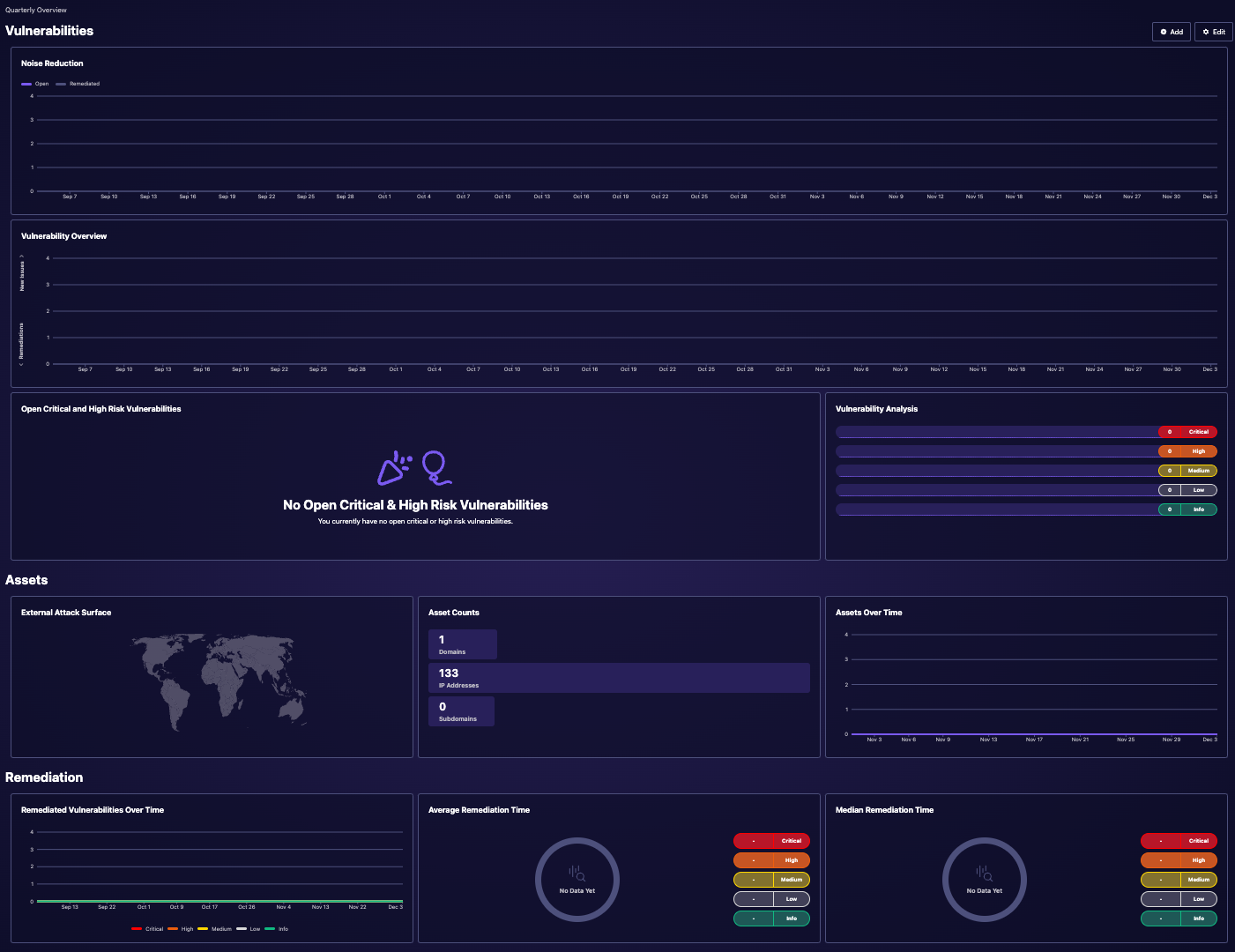Click the world map in External Attack Surface
Image resolution: width=1235 pixels, height=952 pixels.
click(x=220, y=681)
